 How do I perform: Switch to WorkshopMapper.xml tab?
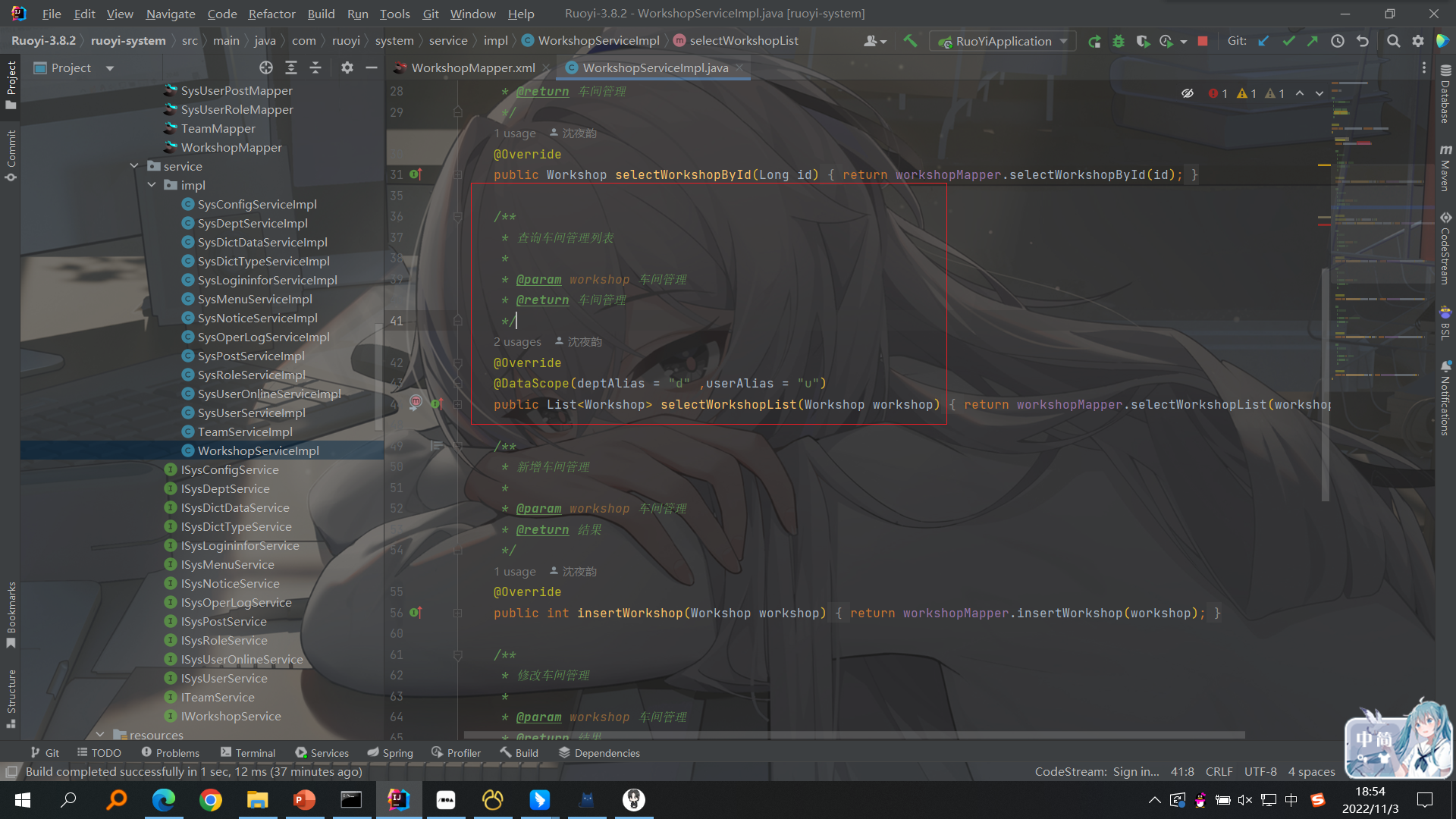(x=472, y=68)
